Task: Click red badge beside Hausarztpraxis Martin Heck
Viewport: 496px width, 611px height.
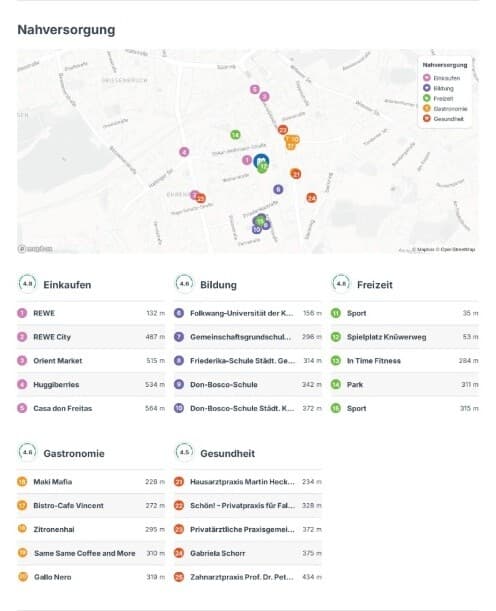Action: tap(179, 482)
